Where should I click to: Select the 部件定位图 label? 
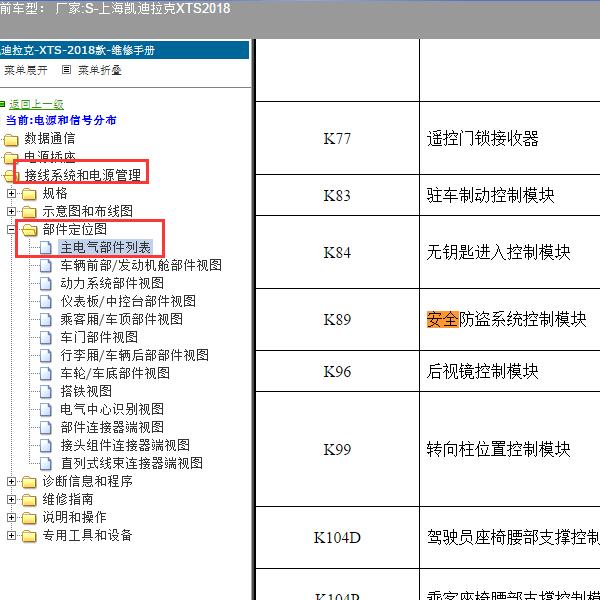pyautogui.click(x=75, y=229)
